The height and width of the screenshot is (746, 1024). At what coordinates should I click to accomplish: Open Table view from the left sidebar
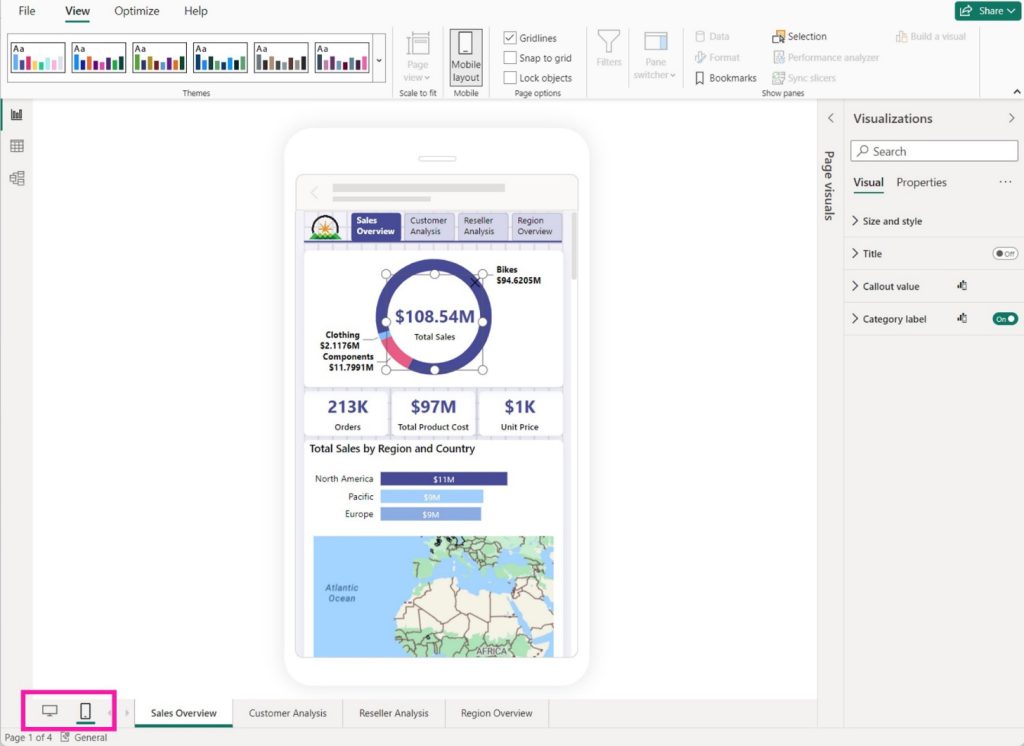point(14,145)
